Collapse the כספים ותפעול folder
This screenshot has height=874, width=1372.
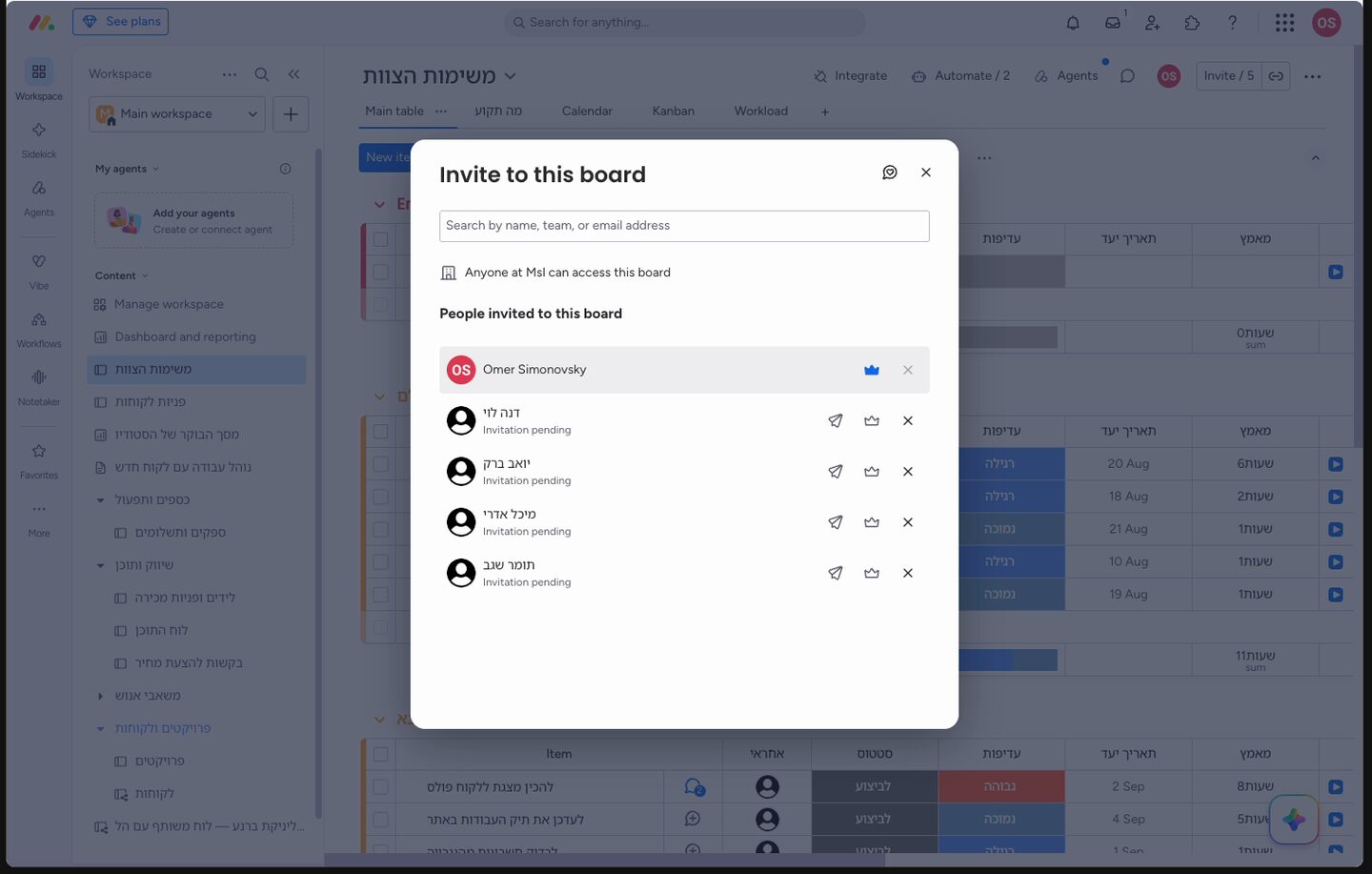click(101, 500)
